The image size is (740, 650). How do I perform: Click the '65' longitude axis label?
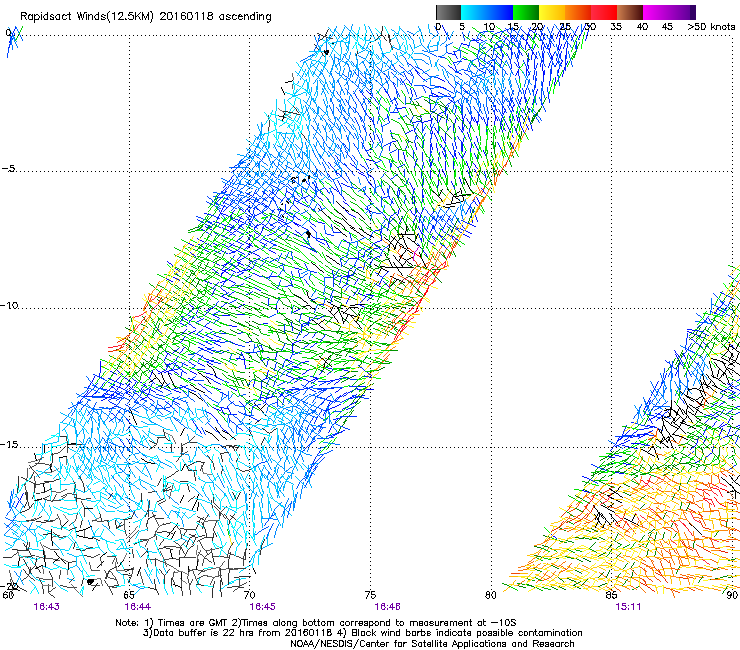(x=129, y=595)
